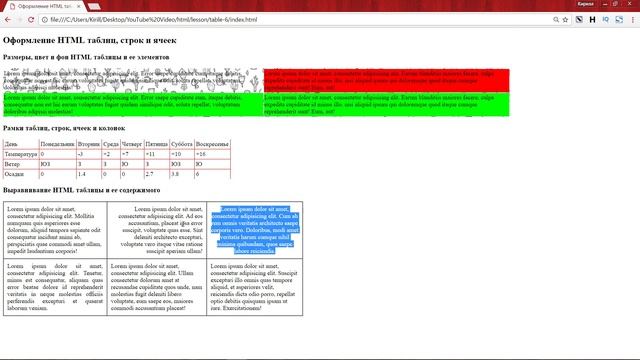The width and height of the screenshot is (640, 360).
Task: Click the table cell with the patterned image background
Action: 133,80
